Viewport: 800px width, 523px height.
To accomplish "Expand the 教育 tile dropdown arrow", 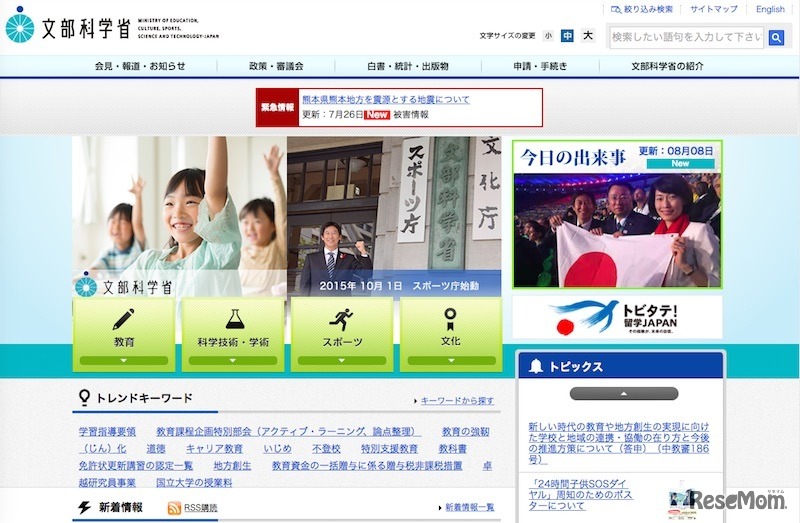I will pos(123,360).
